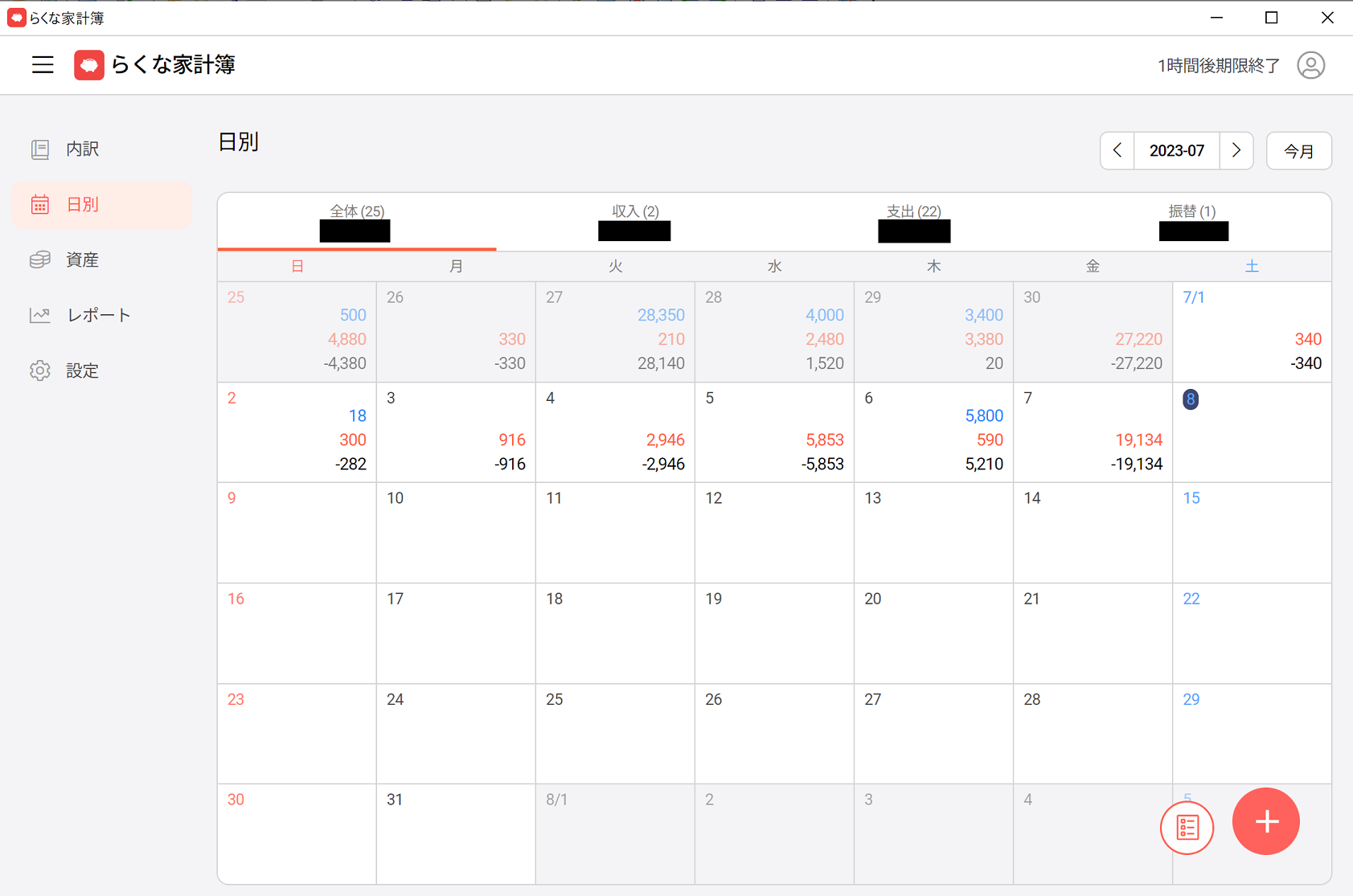
Task: Click the 資産 coins icon in sidebar
Action: [40, 260]
